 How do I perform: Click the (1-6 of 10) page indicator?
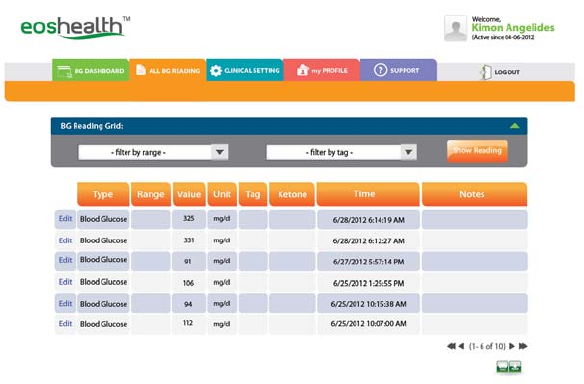click(487, 346)
